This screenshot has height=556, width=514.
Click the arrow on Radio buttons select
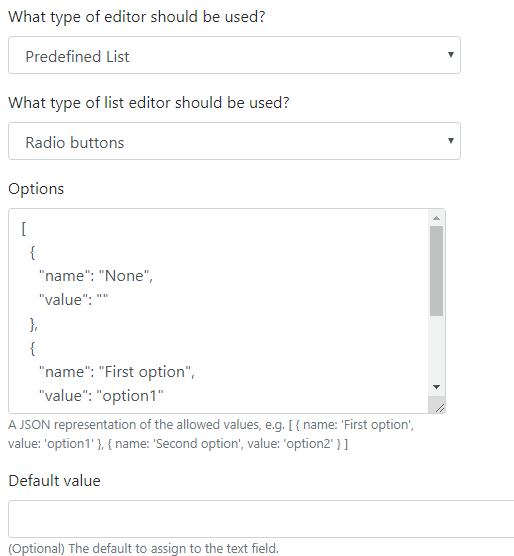451,141
